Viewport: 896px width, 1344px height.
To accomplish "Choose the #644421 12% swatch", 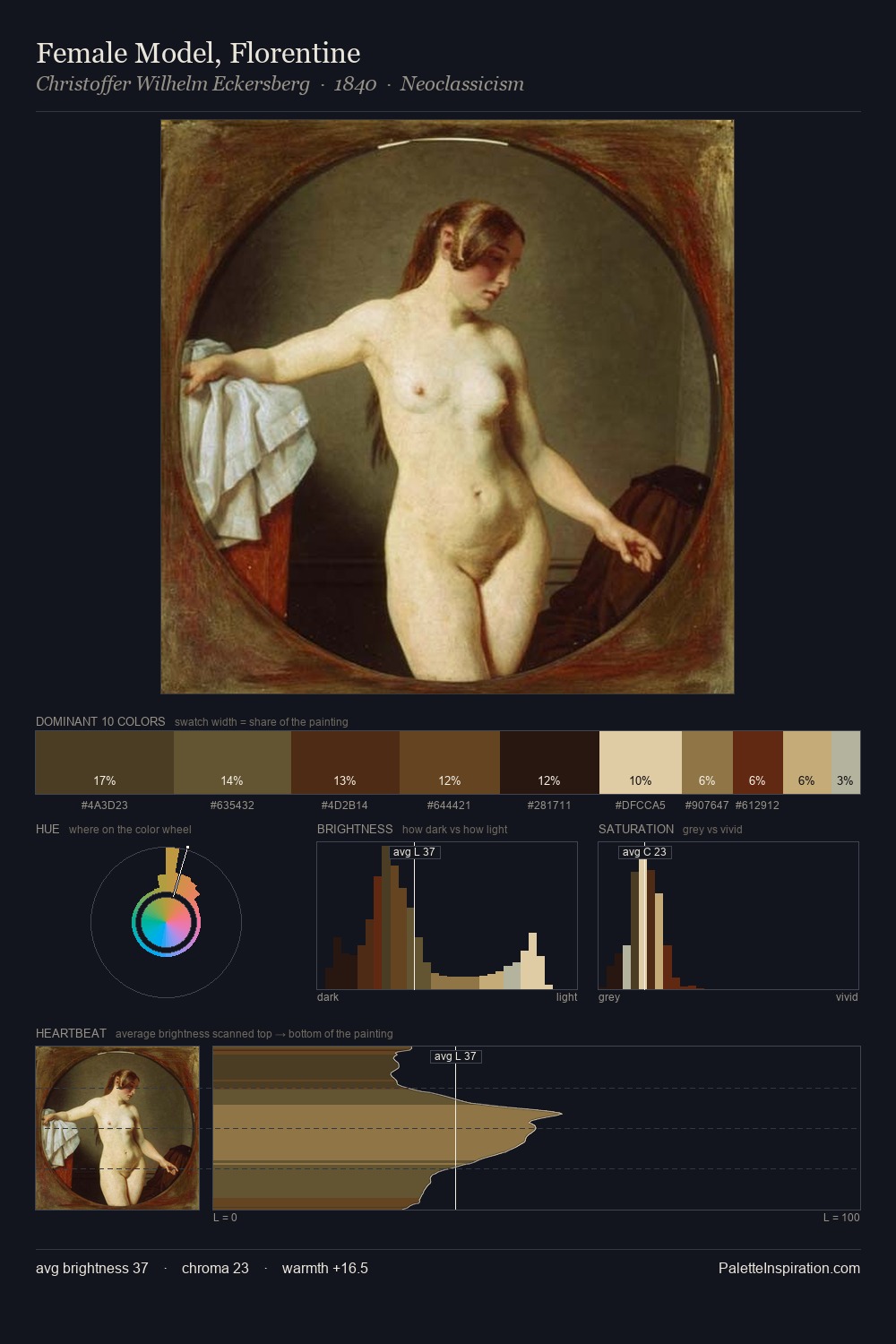I will tap(450, 762).
